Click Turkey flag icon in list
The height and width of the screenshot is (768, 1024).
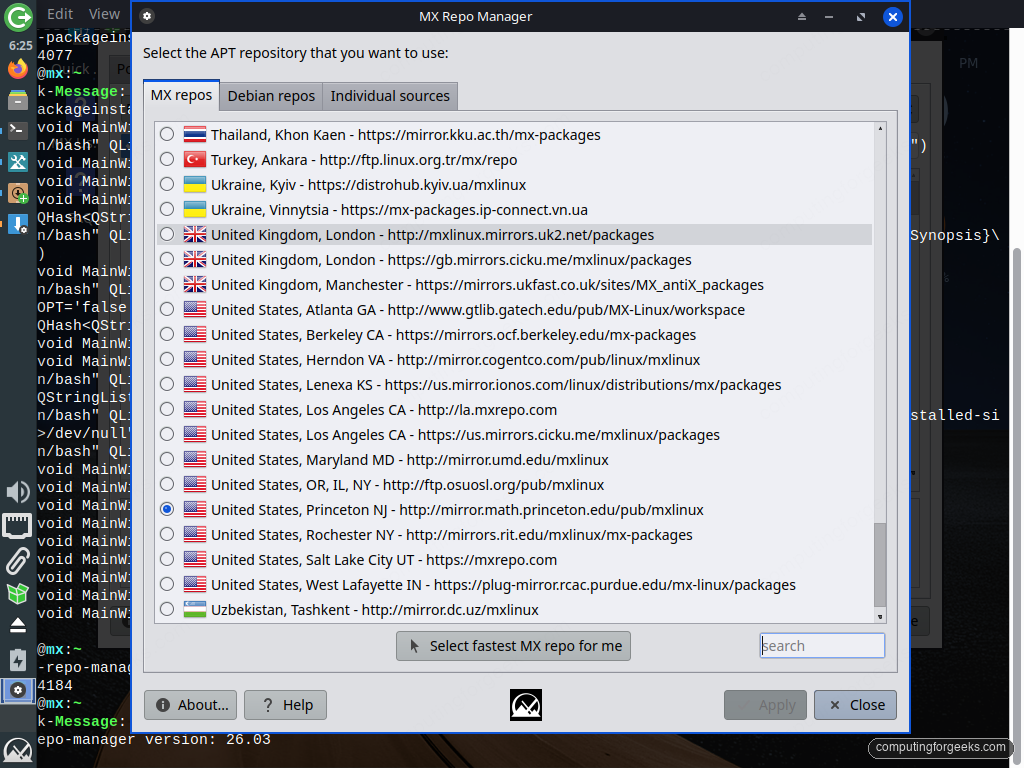(x=195, y=159)
